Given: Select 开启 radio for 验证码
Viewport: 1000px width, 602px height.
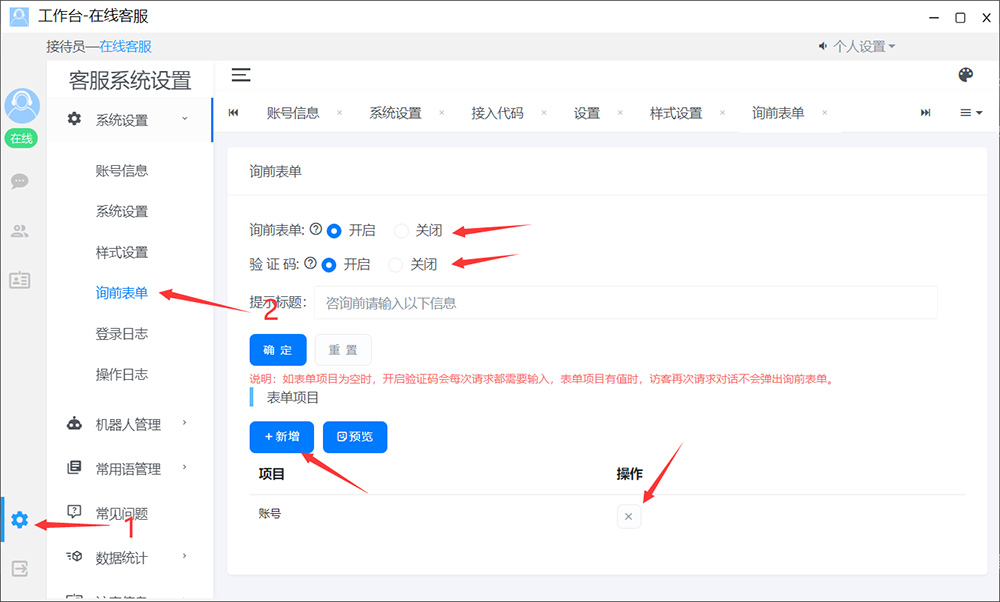Looking at the screenshot, I should click(328, 265).
